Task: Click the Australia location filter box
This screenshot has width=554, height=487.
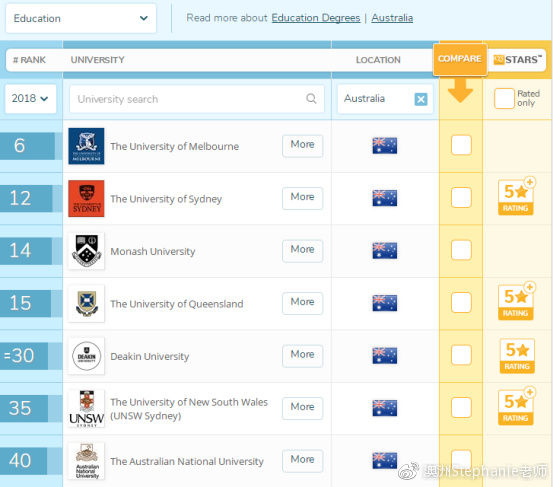Action: [x=385, y=99]
